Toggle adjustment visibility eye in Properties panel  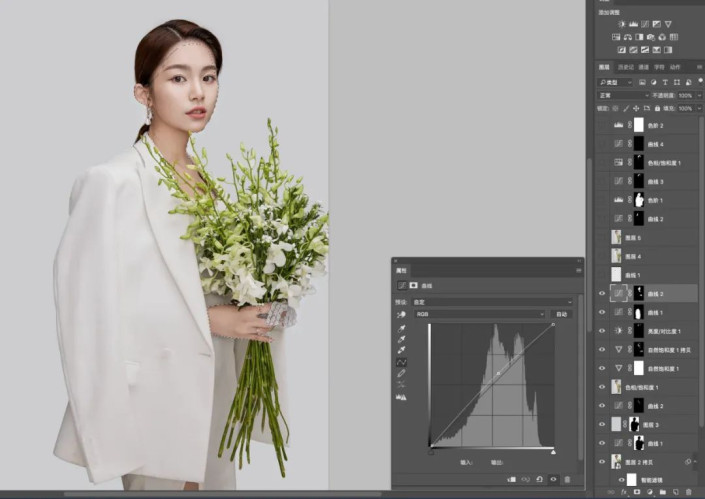pyautogui.click(x=553, y=480)
